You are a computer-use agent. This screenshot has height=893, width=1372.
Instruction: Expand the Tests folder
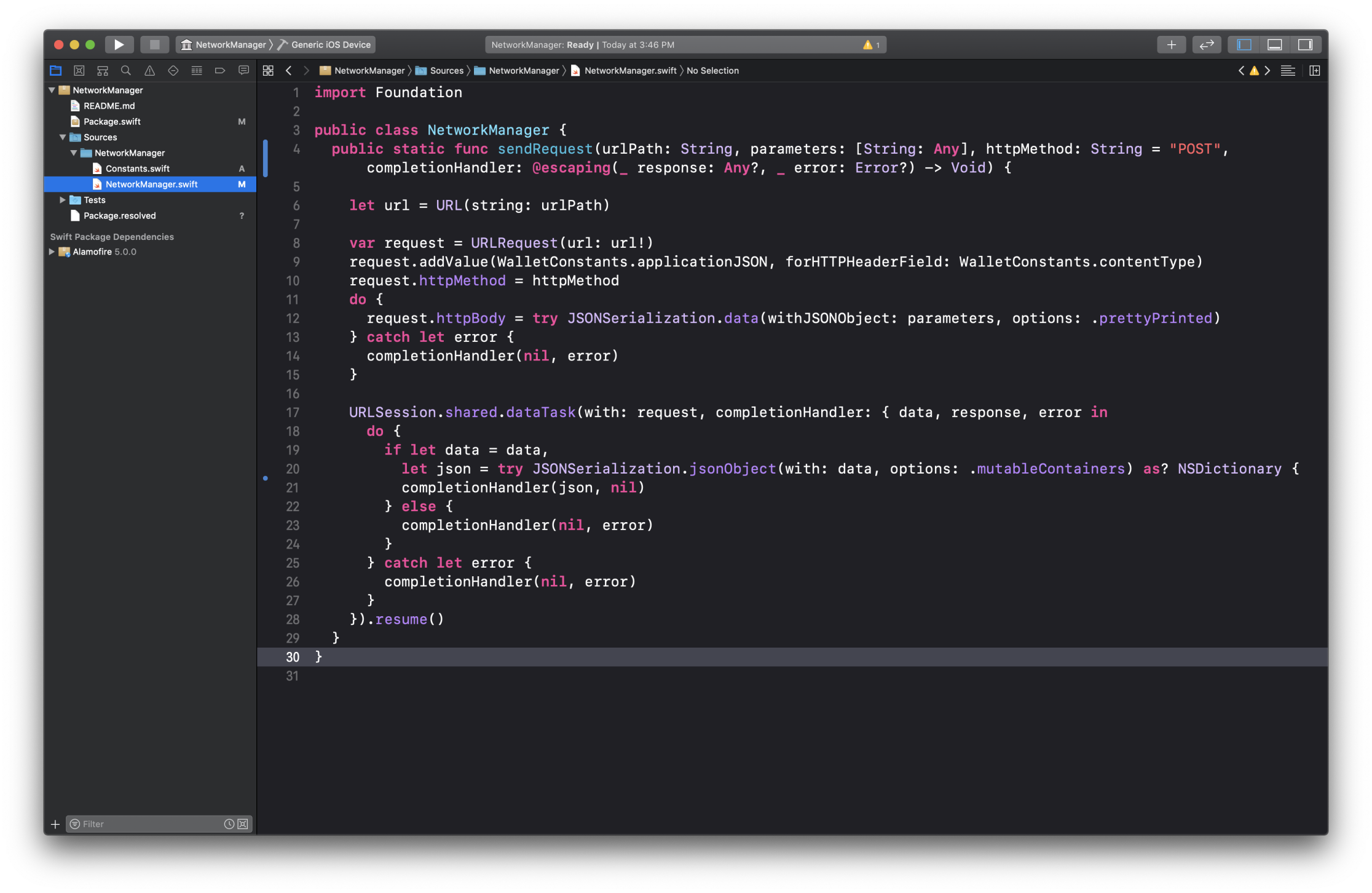pos(62,200)
